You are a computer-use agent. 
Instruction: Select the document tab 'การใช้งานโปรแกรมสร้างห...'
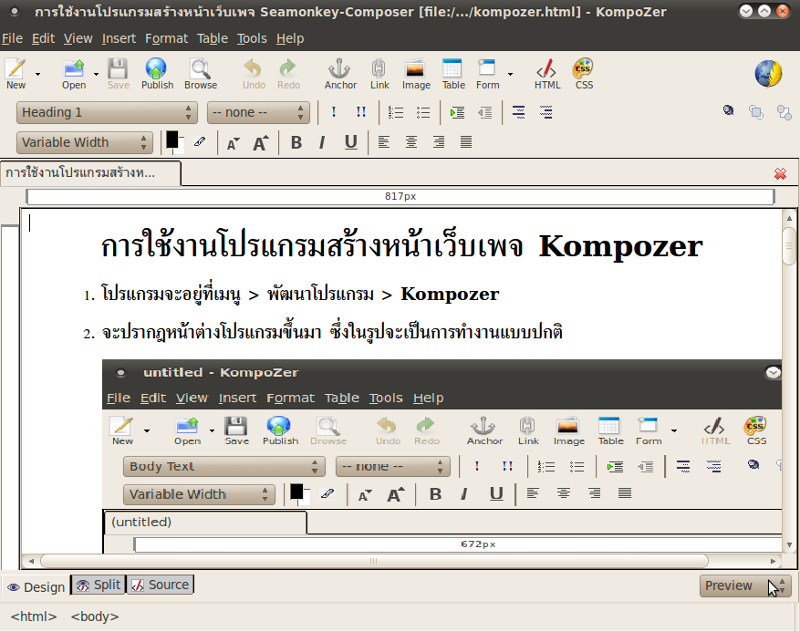click(x=90, y=173)
